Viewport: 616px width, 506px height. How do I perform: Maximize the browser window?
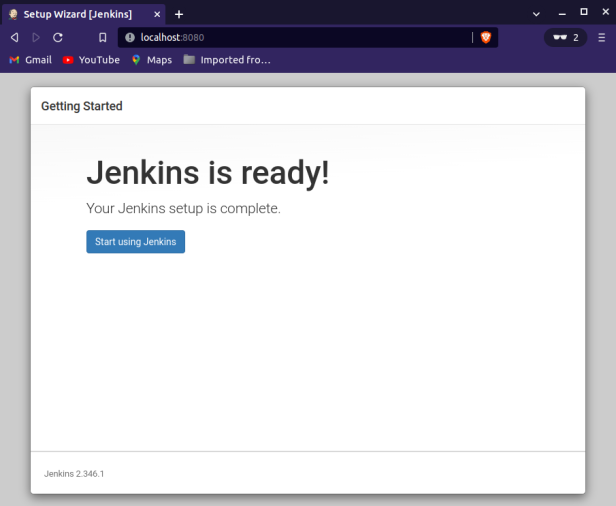(584, 12)
